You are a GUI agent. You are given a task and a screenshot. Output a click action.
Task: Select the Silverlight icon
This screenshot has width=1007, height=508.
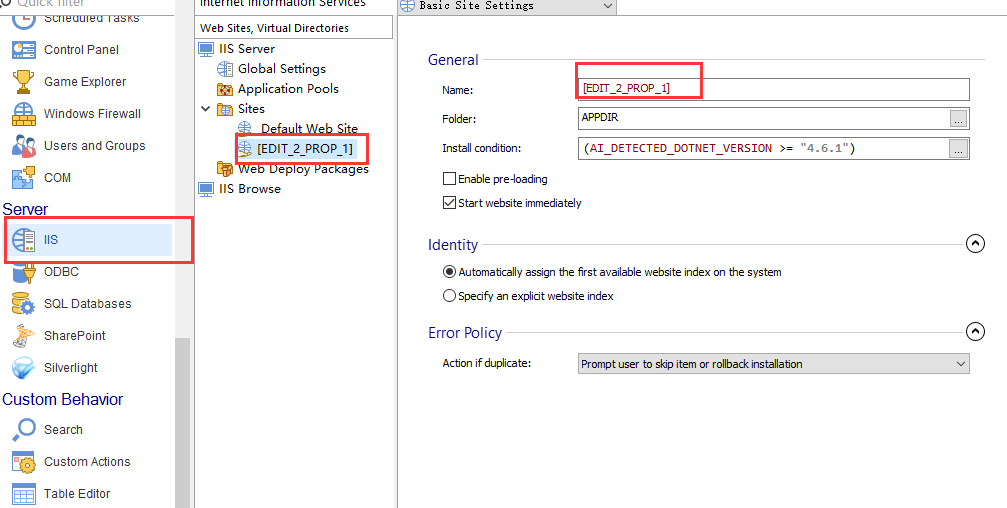coord(24,367)
